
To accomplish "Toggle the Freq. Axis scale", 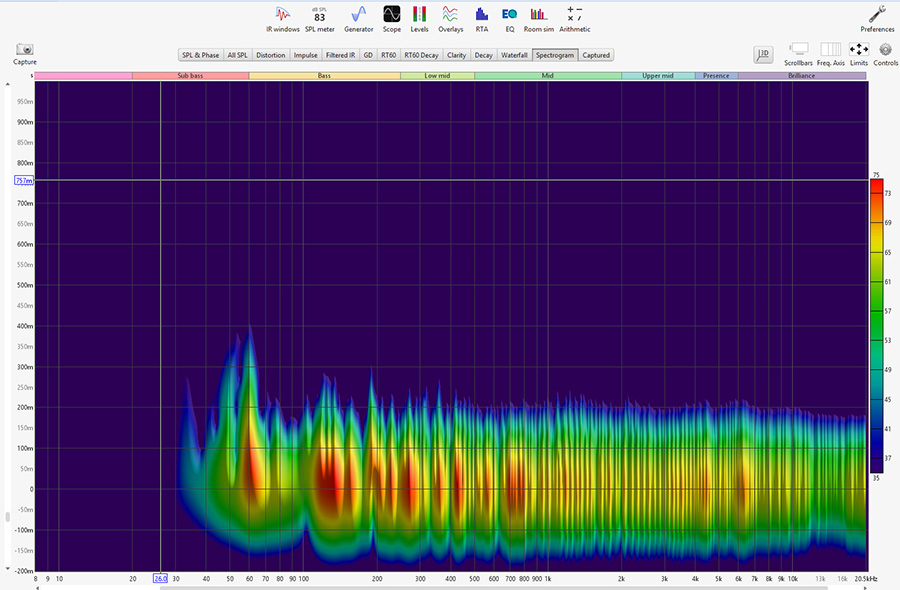I will 831,49.
